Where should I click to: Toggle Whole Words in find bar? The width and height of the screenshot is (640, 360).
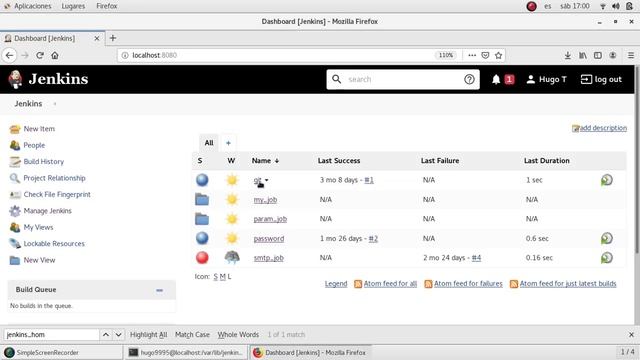(238, 335)
